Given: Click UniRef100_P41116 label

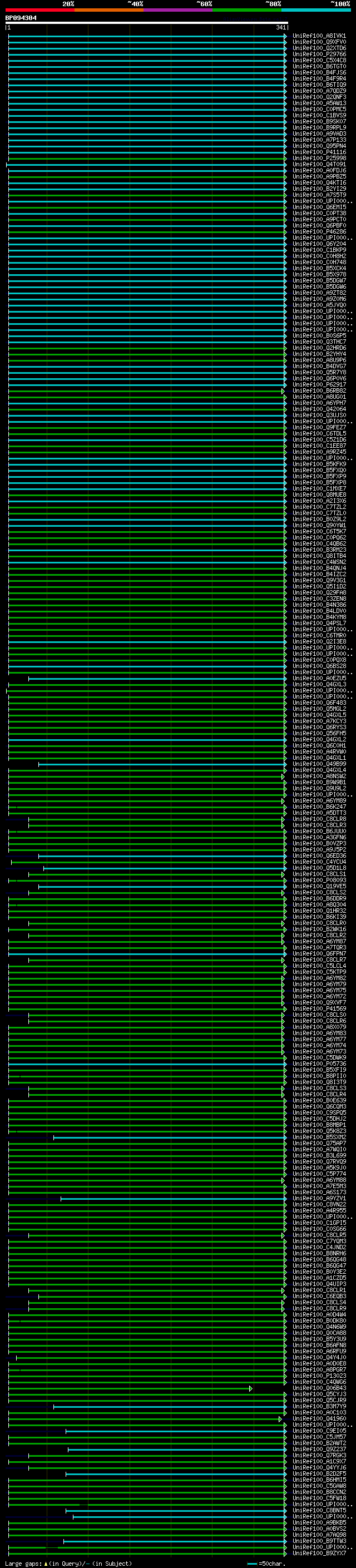Looking at the screenshot, I should click(x=319, y=152).
